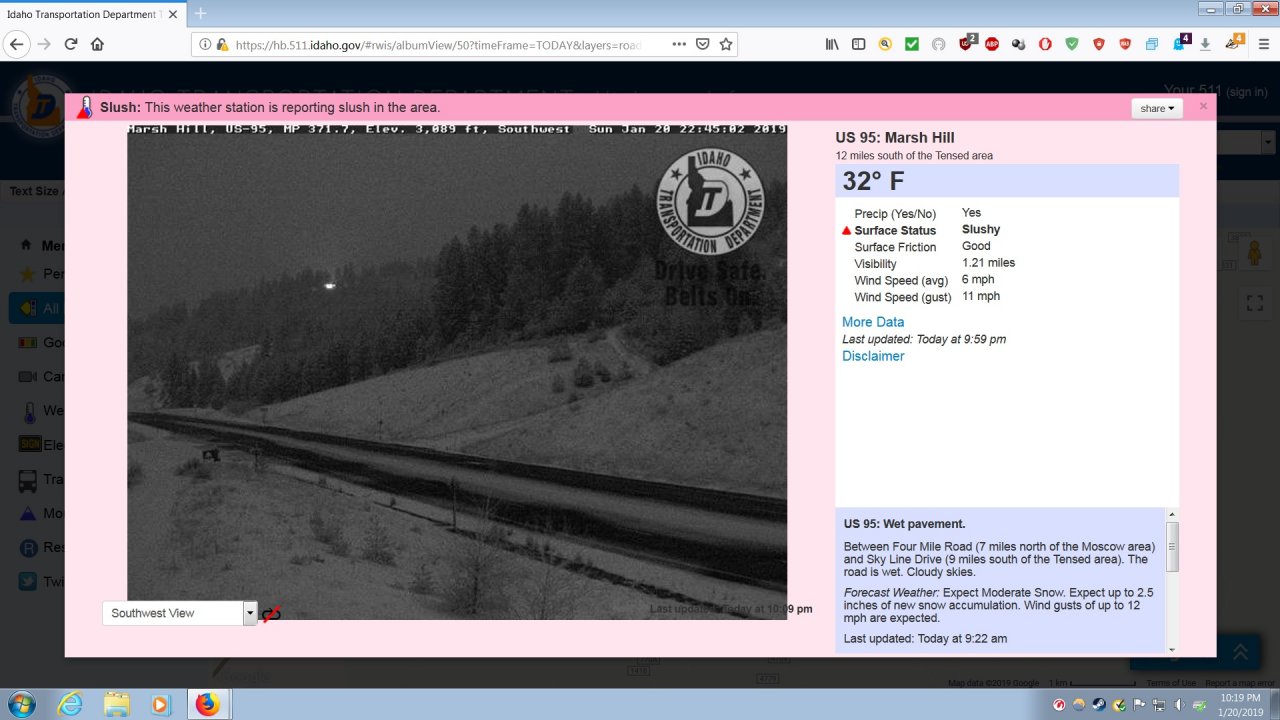Go to Firefox home page

tap(97, 44)
